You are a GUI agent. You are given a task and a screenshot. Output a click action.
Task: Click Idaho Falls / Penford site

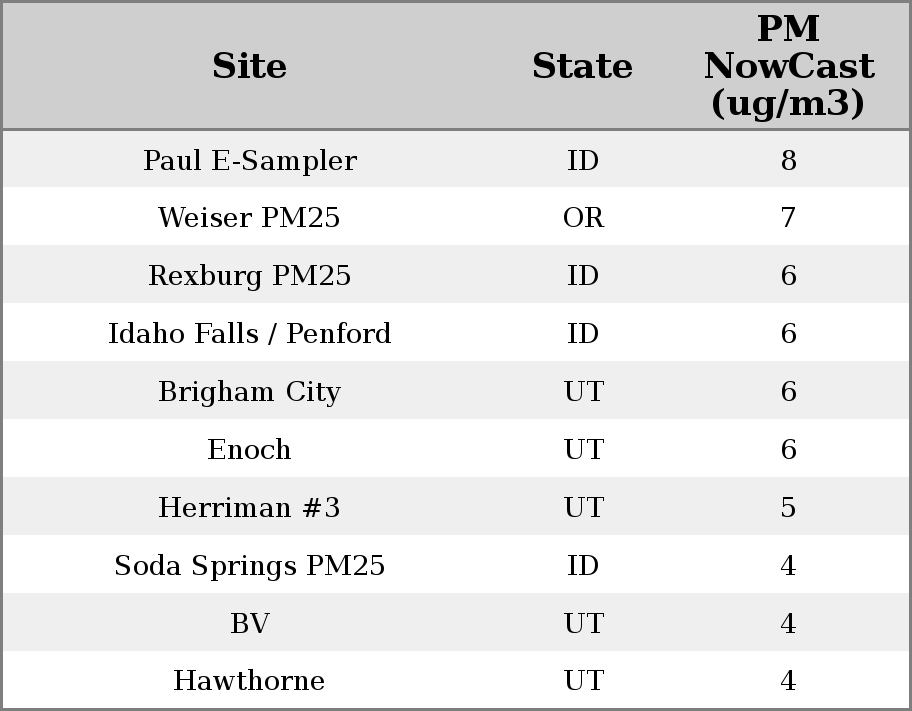tap(249, 334)
